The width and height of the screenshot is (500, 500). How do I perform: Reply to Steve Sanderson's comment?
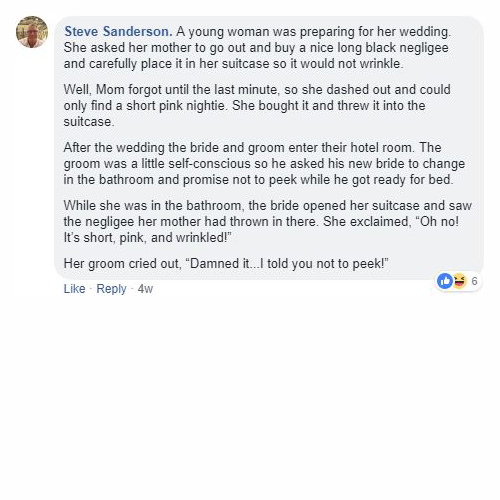click(x=111, y=289)
